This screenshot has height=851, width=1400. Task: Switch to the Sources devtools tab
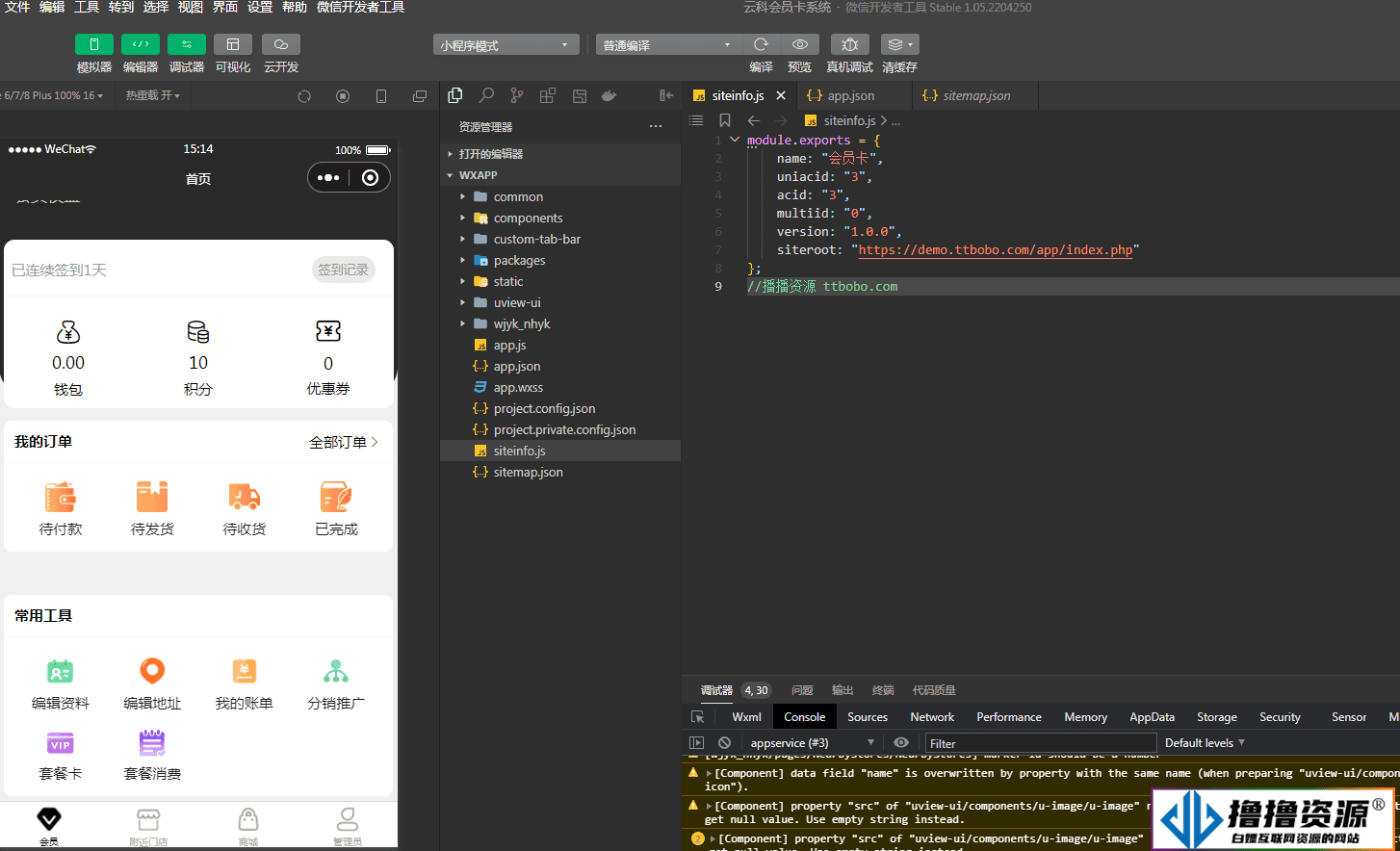868,717
